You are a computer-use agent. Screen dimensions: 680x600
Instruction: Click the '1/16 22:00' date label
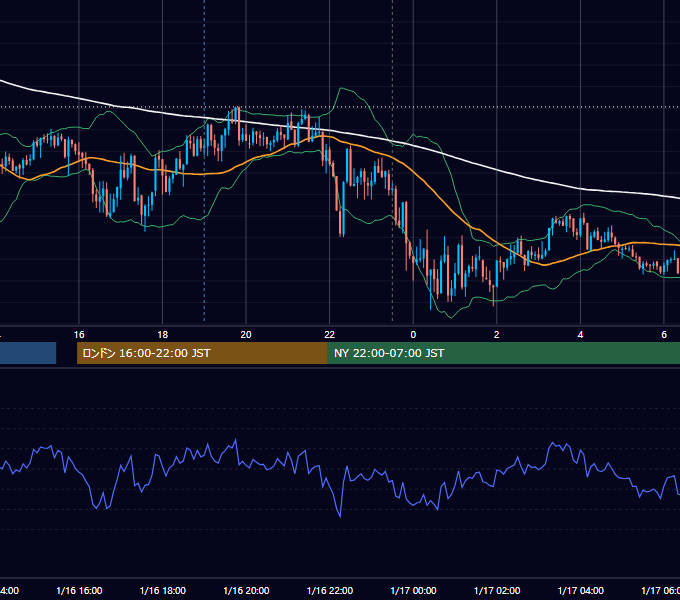[x=330, y=590]
